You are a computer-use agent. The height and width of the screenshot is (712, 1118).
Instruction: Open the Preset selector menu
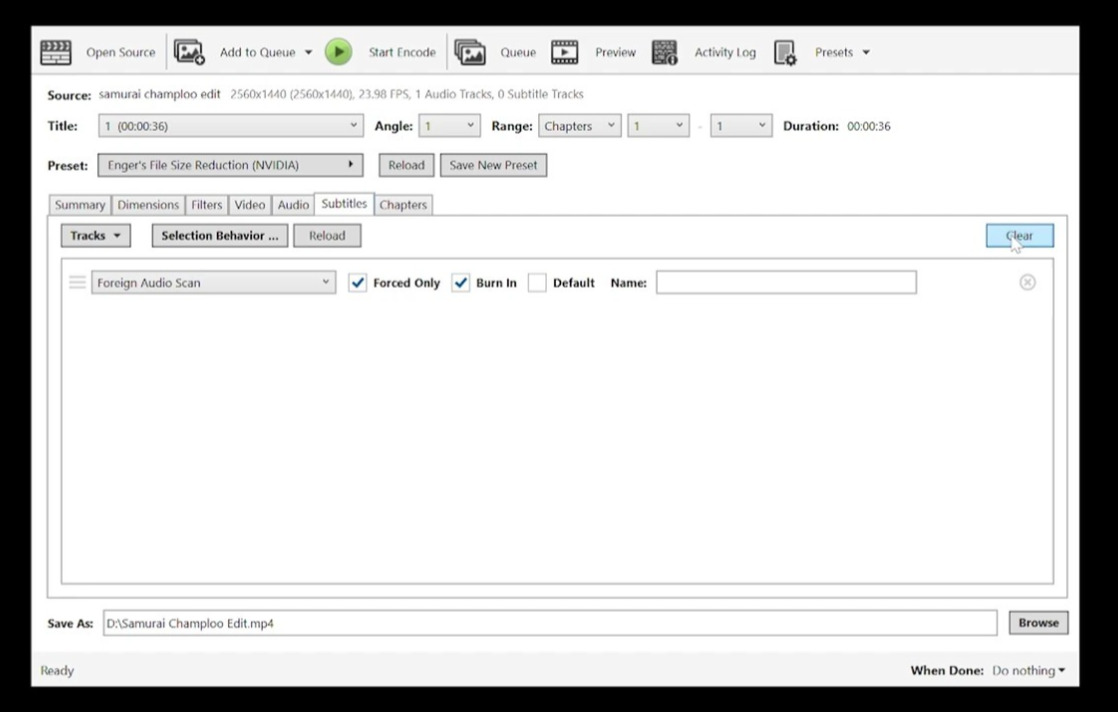coord(230,165)
